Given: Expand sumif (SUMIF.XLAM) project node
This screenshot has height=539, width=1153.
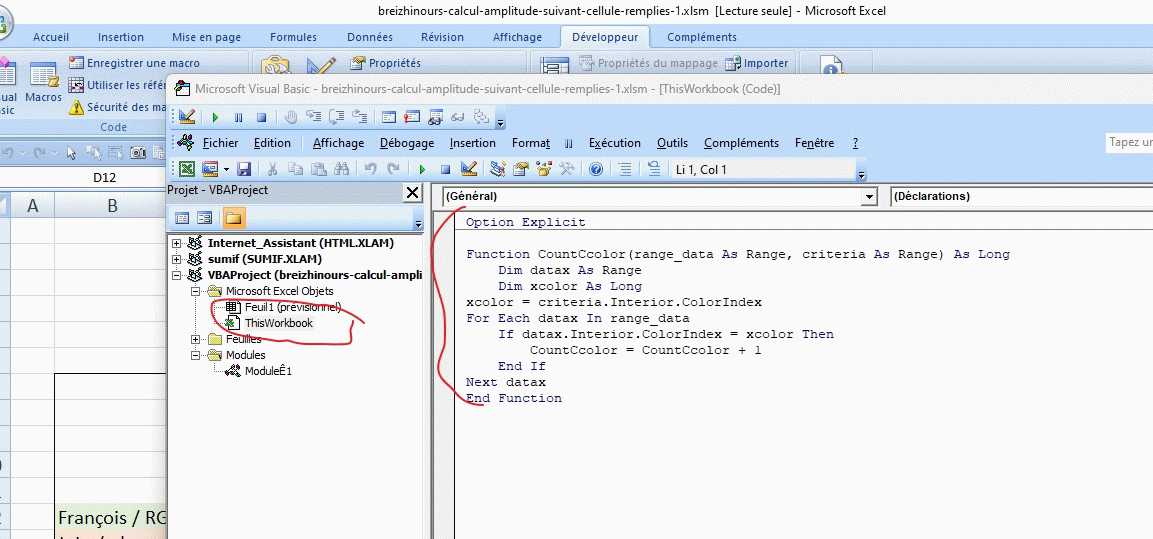Looking at the screenshot, I should click(176, 259).
